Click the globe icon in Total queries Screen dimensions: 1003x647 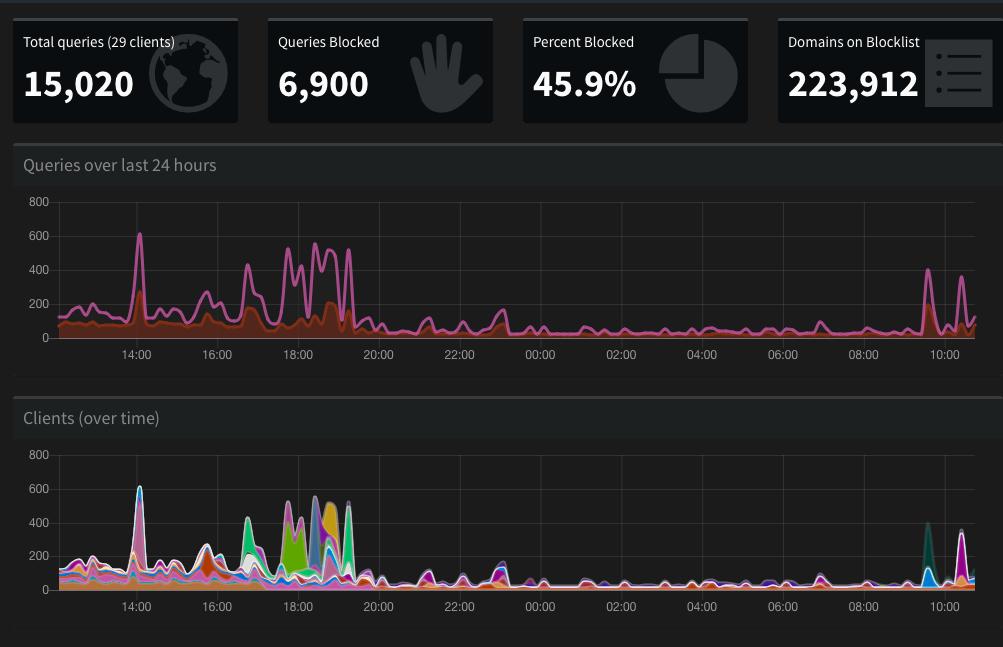point(188,73)
